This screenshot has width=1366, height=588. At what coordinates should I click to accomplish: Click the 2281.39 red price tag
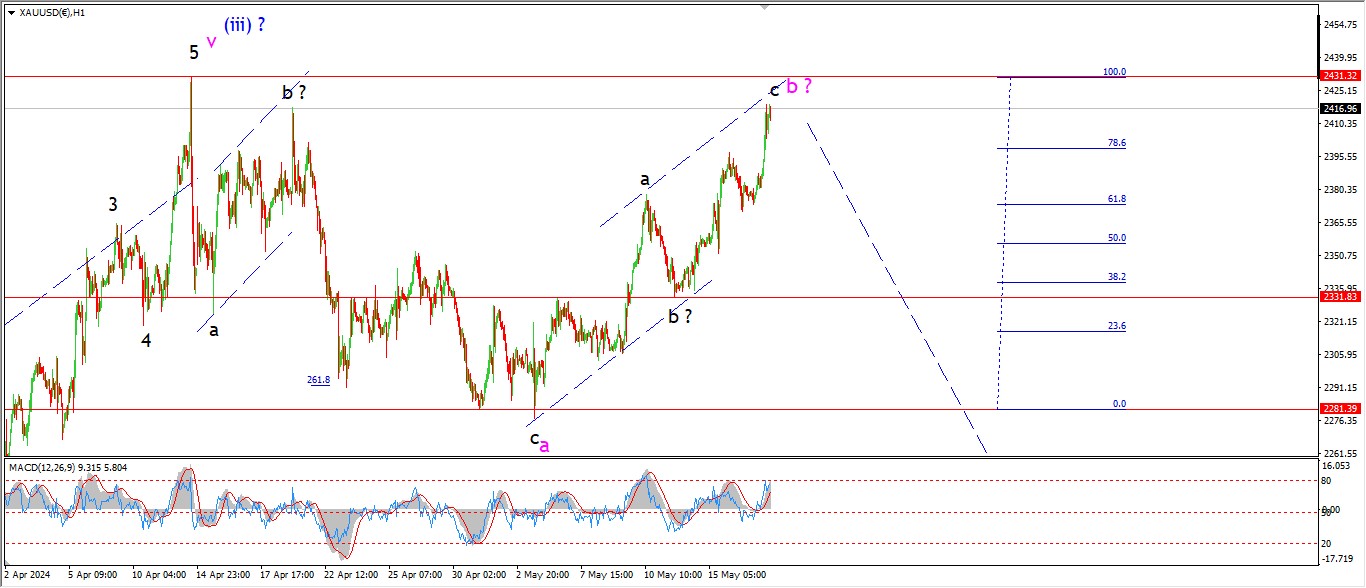1339,409
